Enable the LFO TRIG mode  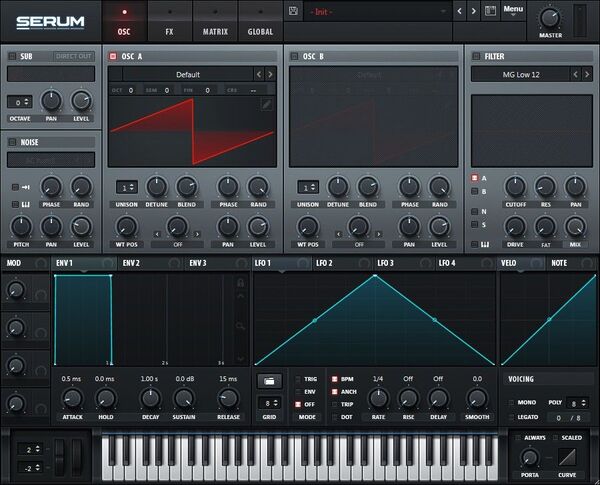pos(298,379)
